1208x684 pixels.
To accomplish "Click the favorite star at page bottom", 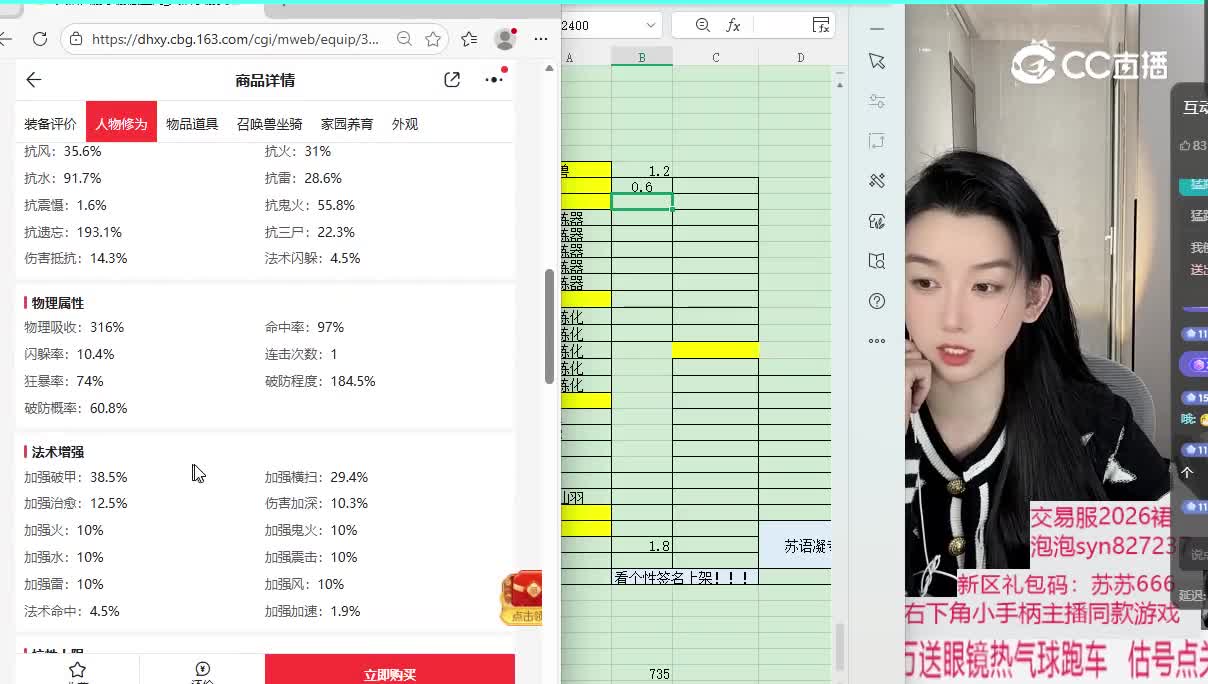I will [x=77, y=669].
